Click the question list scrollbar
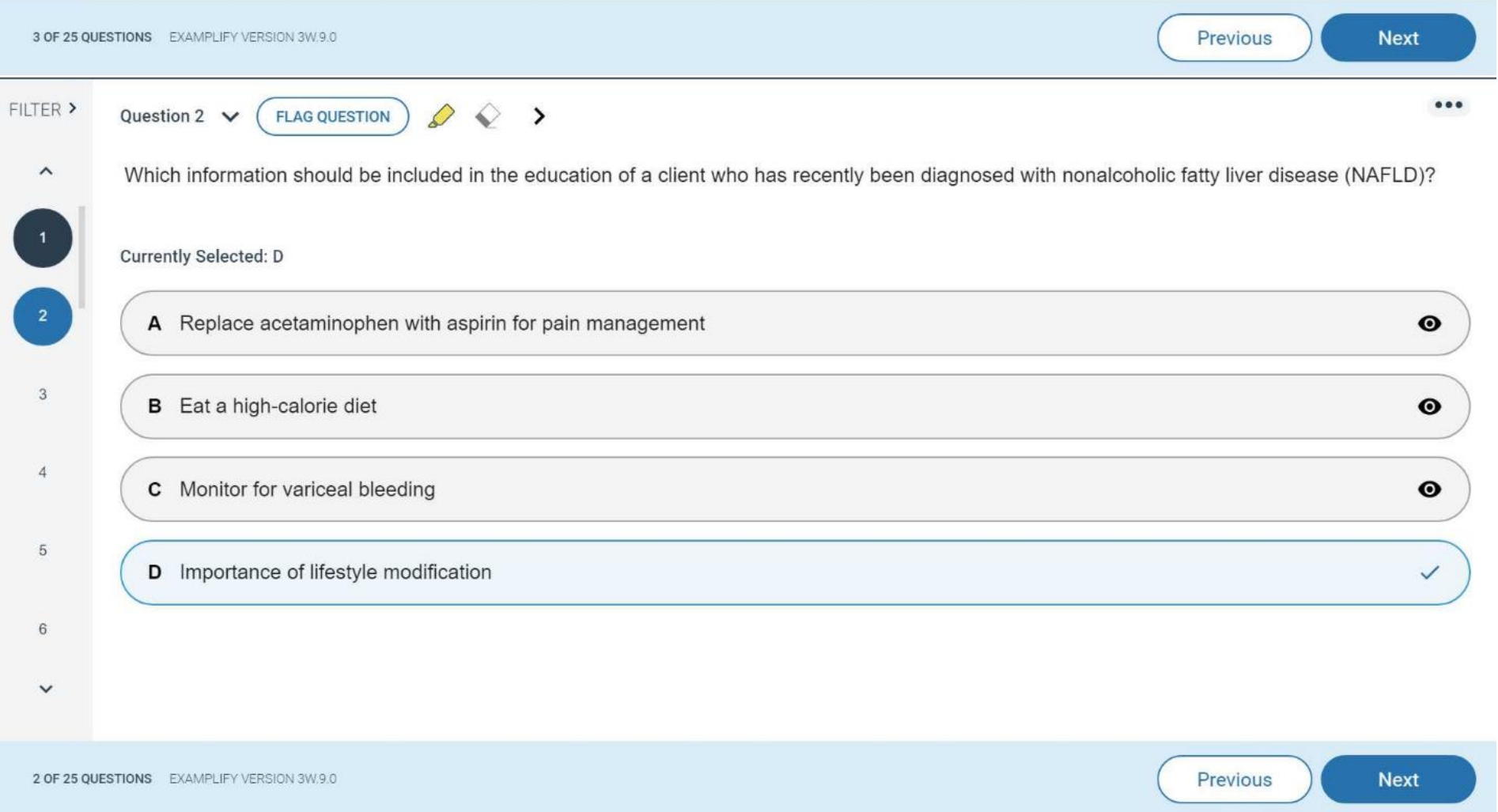 [82, 258]
